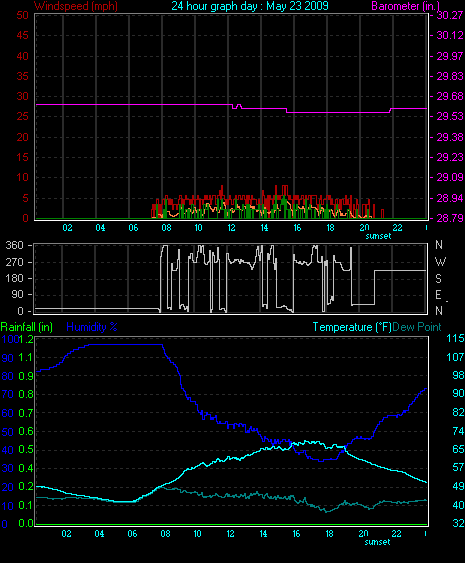Click the barometer value 30.12
The image size is (465, 563).
(x=450, y=35)
